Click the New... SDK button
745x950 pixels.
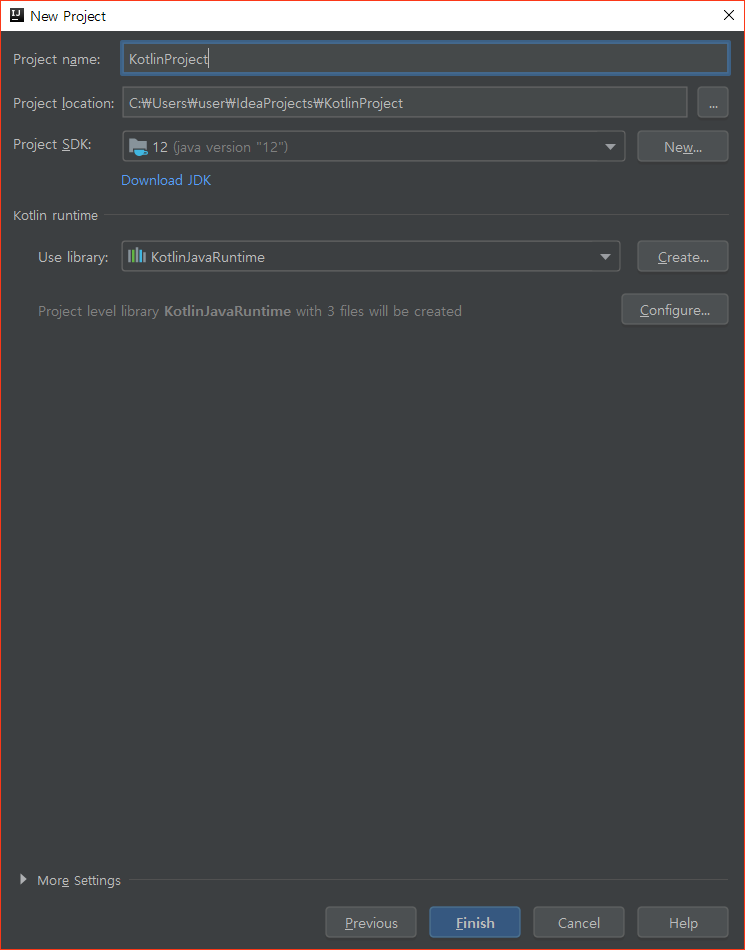coord(683,147)
